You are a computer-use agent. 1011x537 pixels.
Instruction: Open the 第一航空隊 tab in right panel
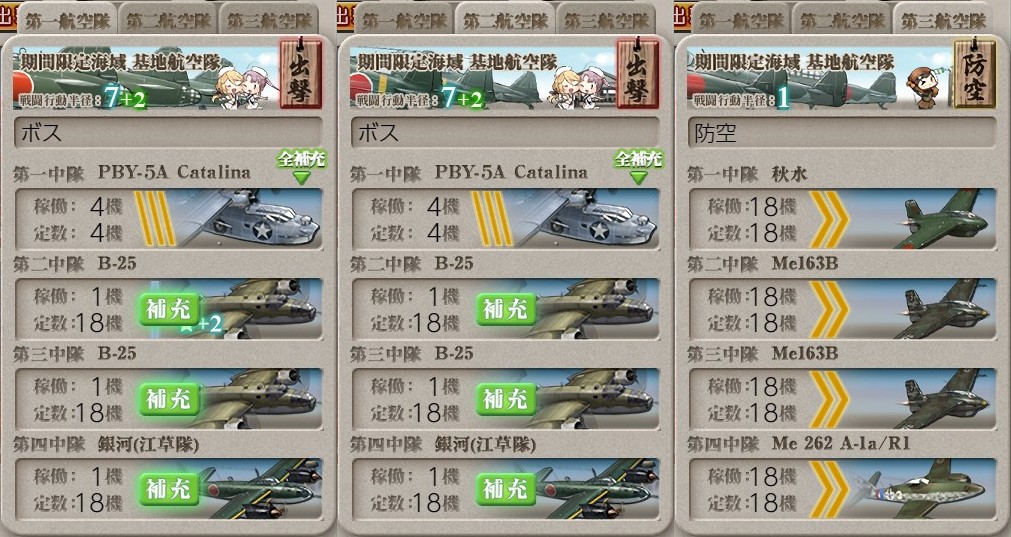(x=742, y=20)
